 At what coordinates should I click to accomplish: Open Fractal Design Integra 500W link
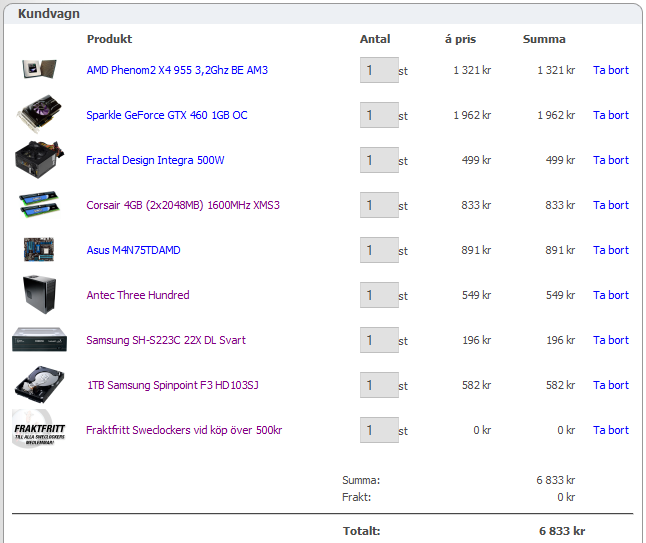pyautogui.click(x=155, y=160)
